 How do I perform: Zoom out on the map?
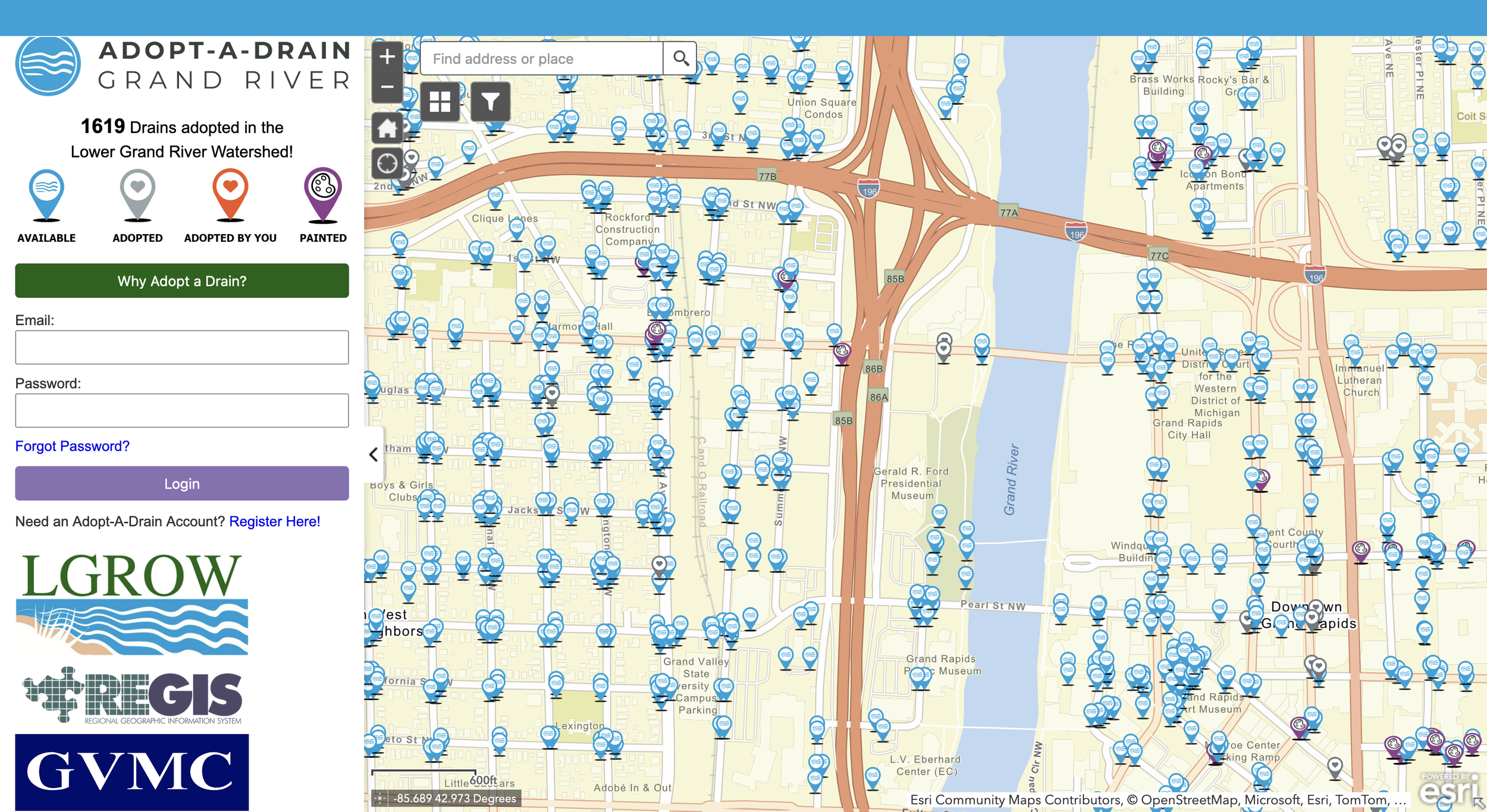point(387,87)
